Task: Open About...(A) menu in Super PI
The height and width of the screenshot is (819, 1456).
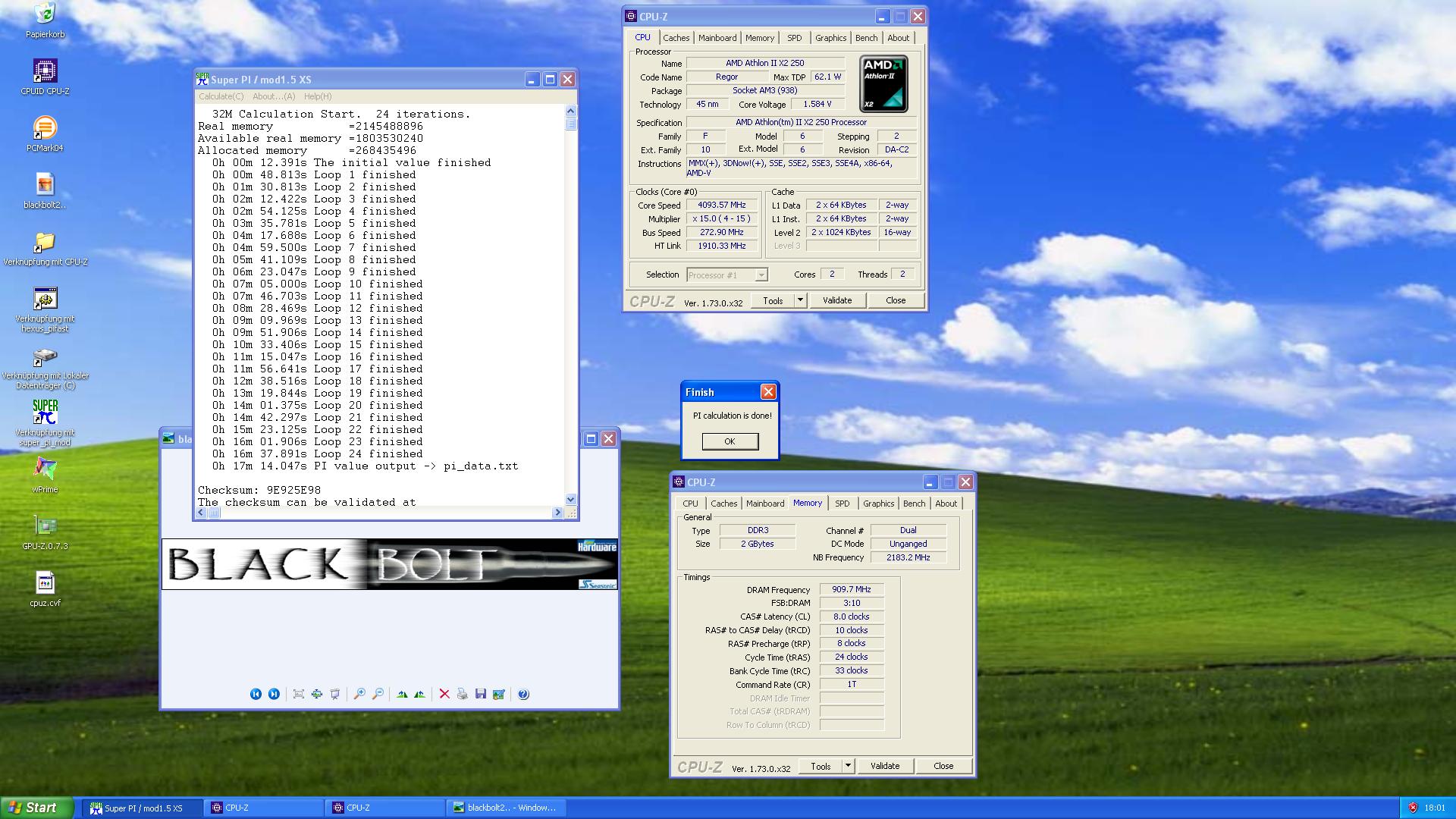Action: (274, 96)
